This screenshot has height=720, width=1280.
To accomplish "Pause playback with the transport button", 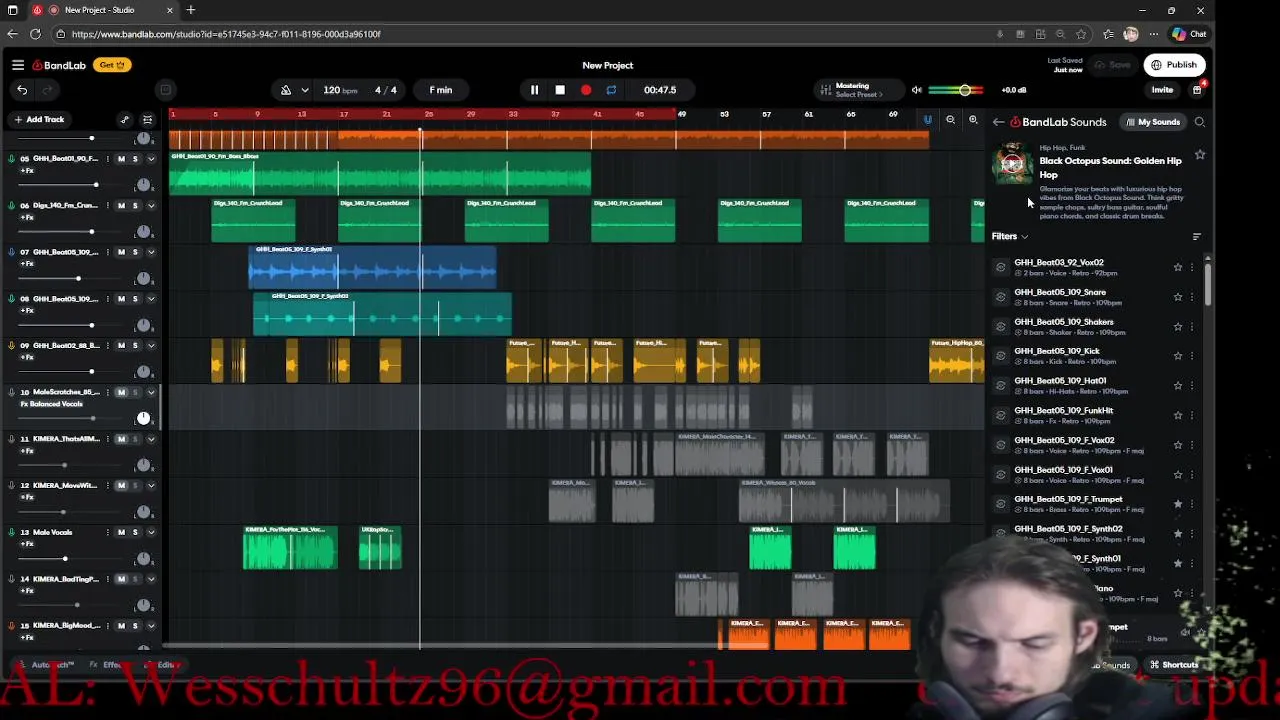I will point(534,90).
